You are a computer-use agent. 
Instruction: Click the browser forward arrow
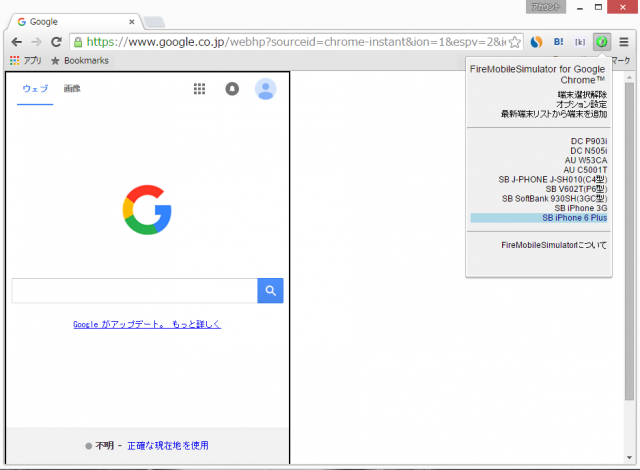click(37, 42)
